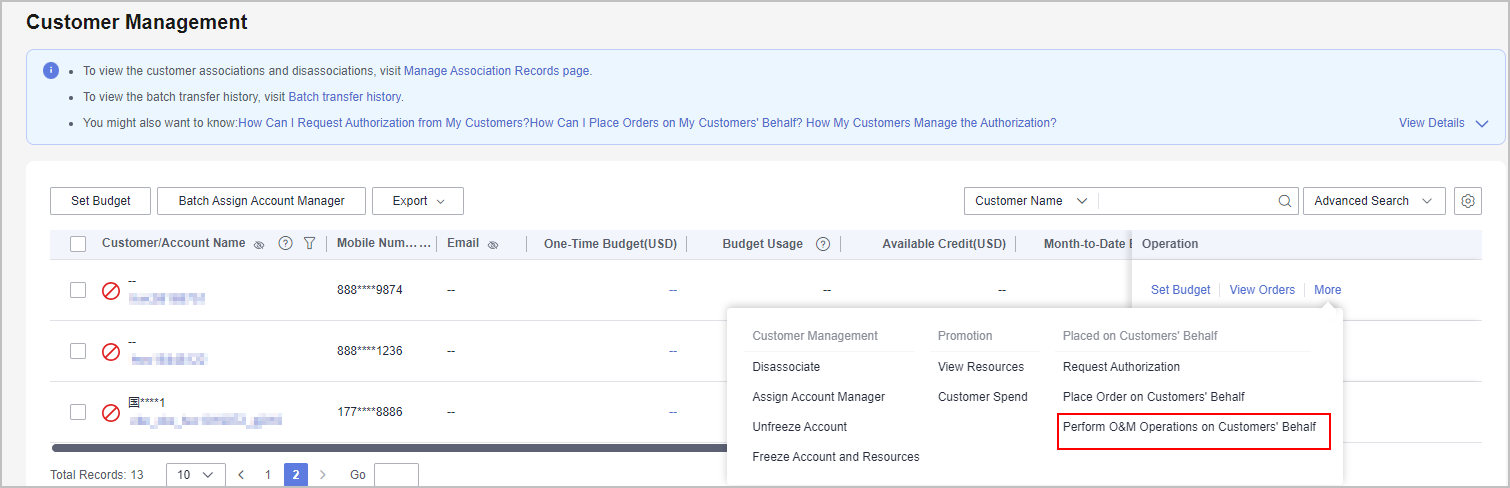Open the Export dropdown
1510x488 pixels.
(417, 201)
